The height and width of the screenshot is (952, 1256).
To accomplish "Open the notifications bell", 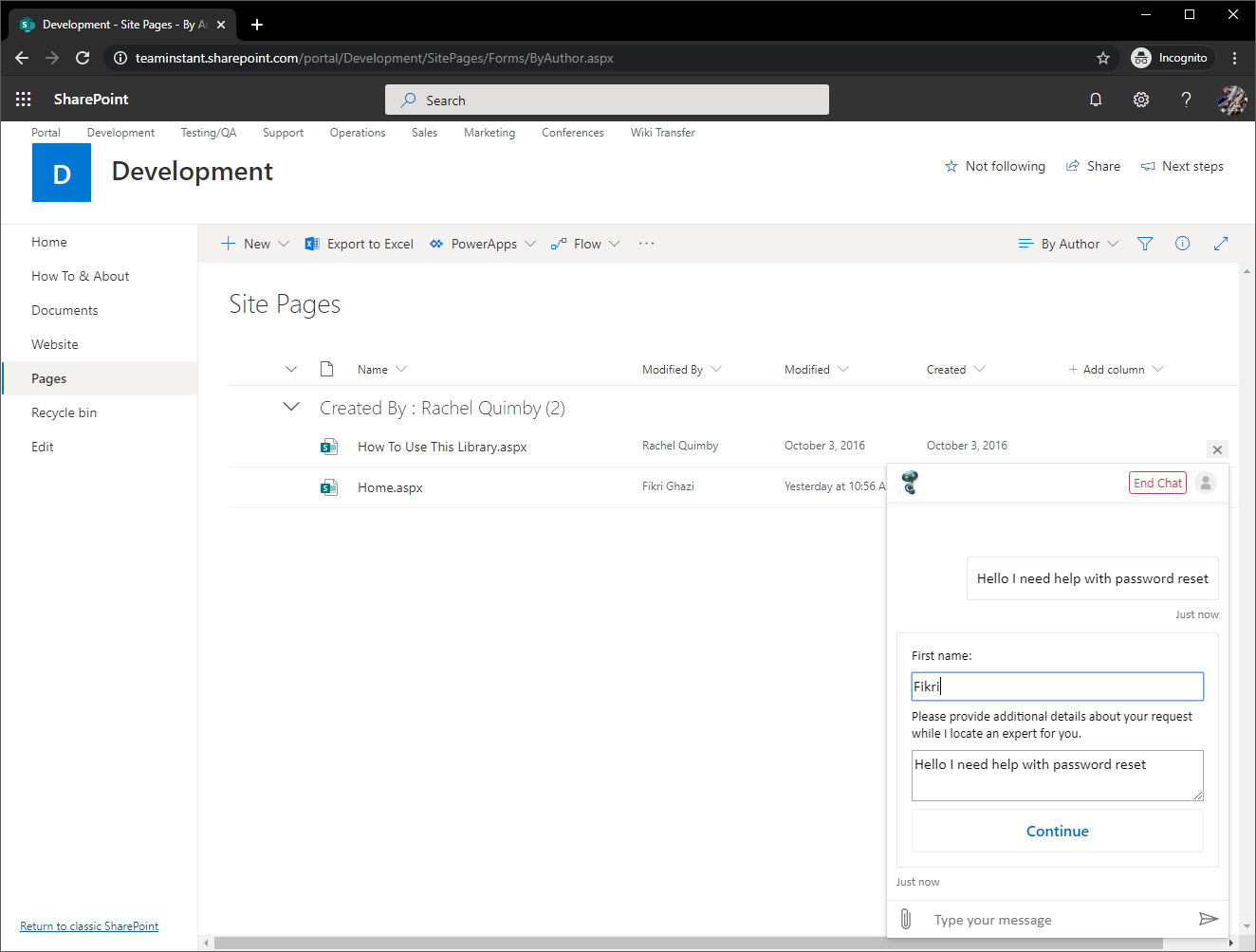I will pyautogui.click(x=1096, y=100).
